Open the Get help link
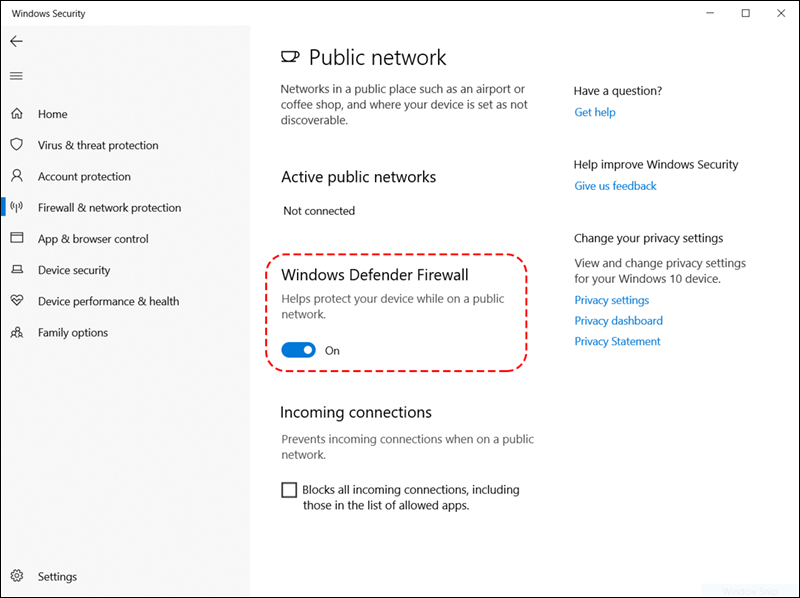The height and width of the screenshot is (598, 800). click(x=595, y=112)
